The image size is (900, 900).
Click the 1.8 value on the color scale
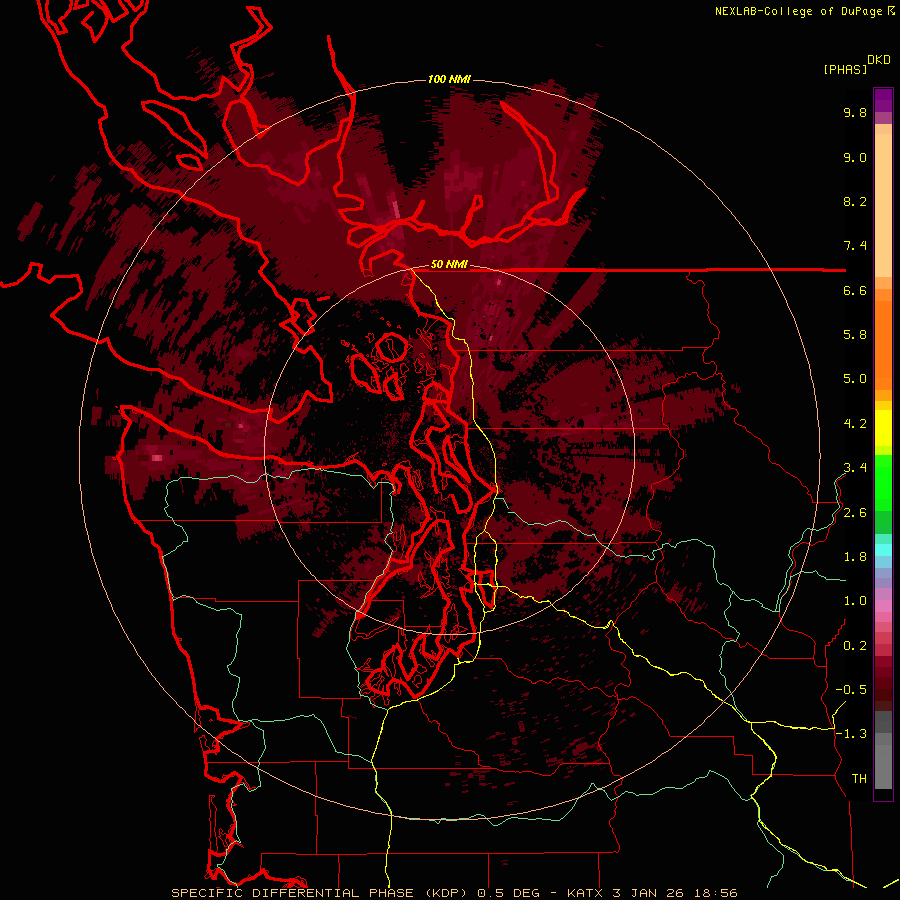(855, 557)
